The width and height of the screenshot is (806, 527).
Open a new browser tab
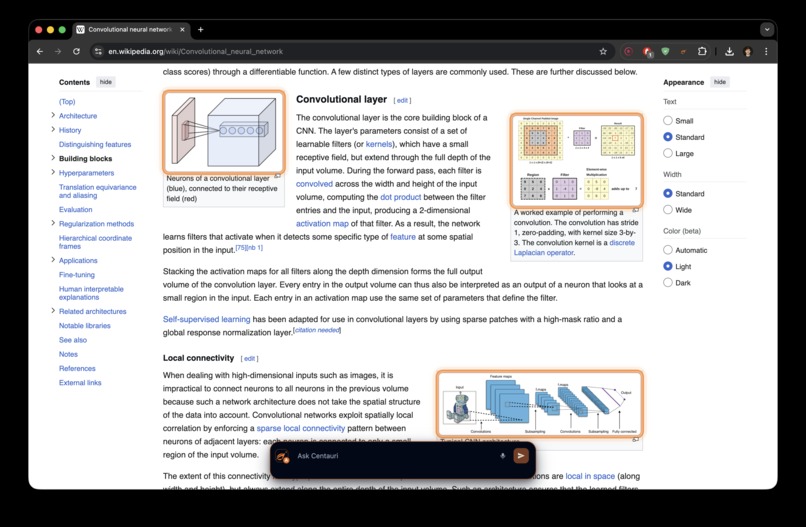pyautogui.click(x=200, y=30)
